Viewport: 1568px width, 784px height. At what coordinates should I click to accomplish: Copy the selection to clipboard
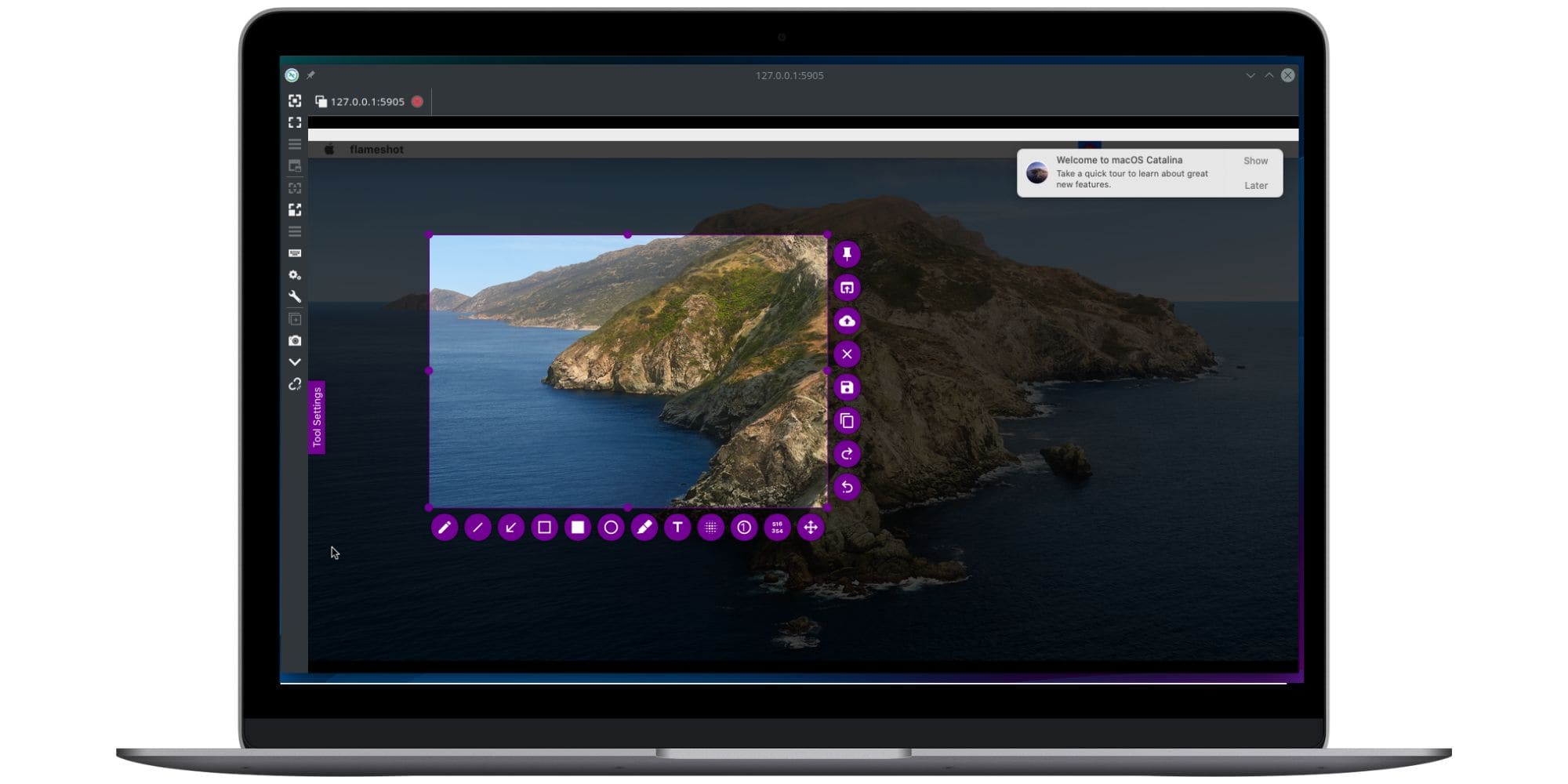[847, 421]
